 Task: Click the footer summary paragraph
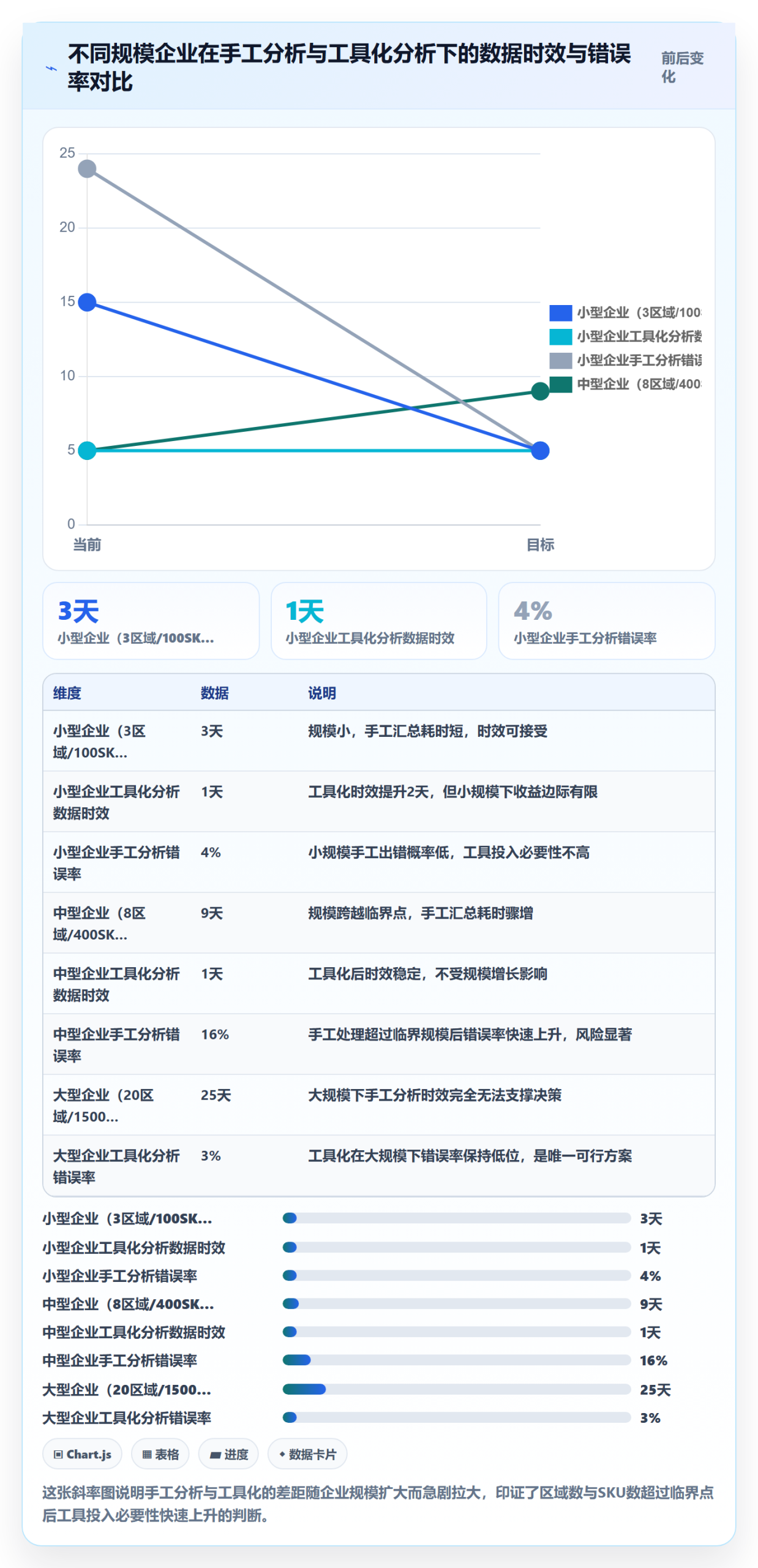(x=378, y=1504)
